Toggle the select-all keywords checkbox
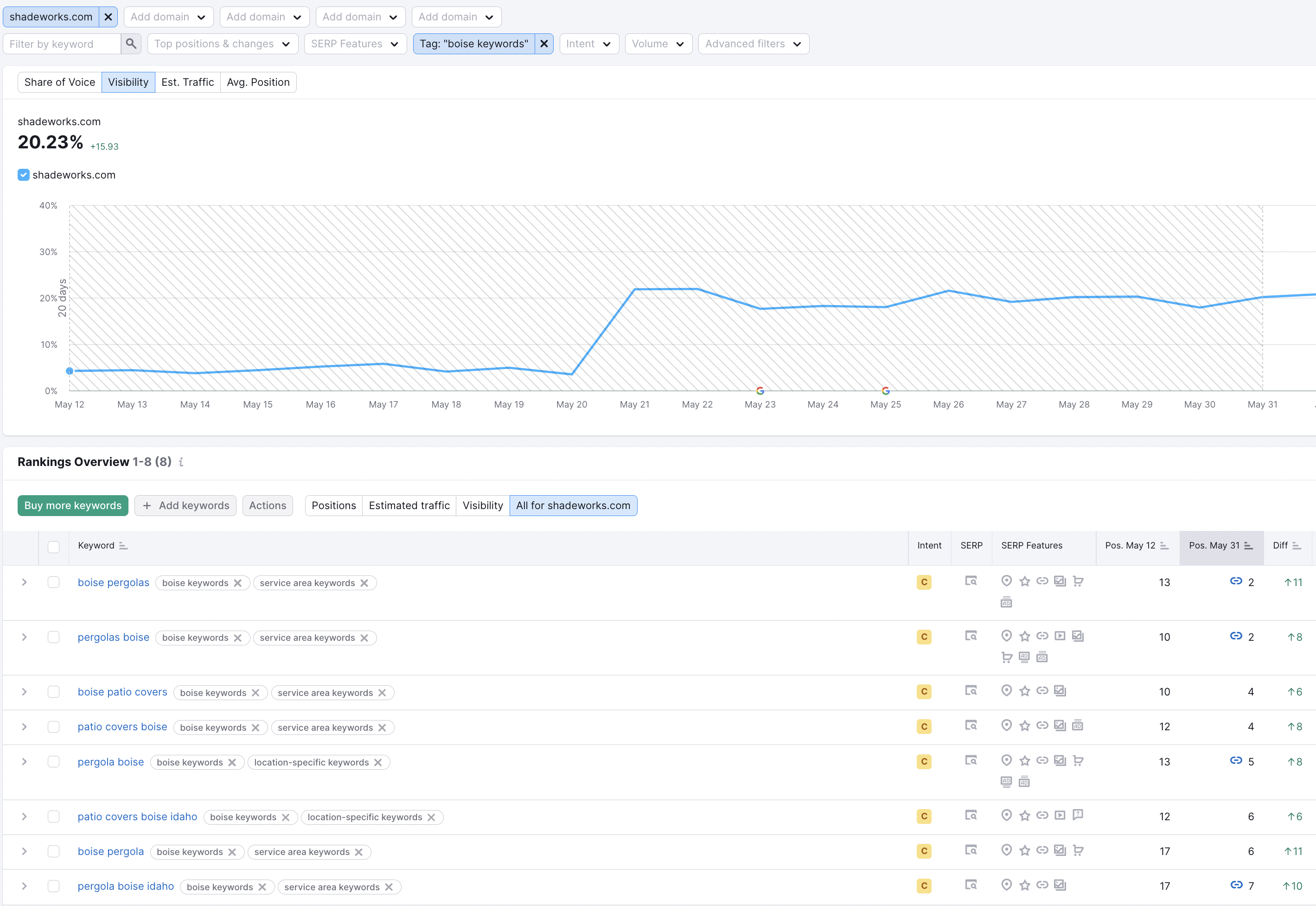The height and width of the screenshot is (906, 1316). pos(53,547)
